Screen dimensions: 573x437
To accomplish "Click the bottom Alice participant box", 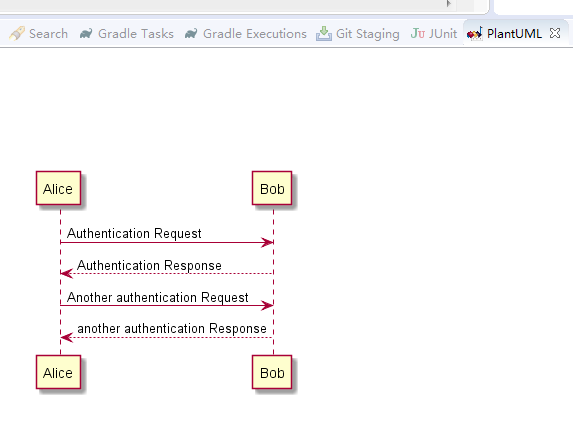I will coord(58,372).
